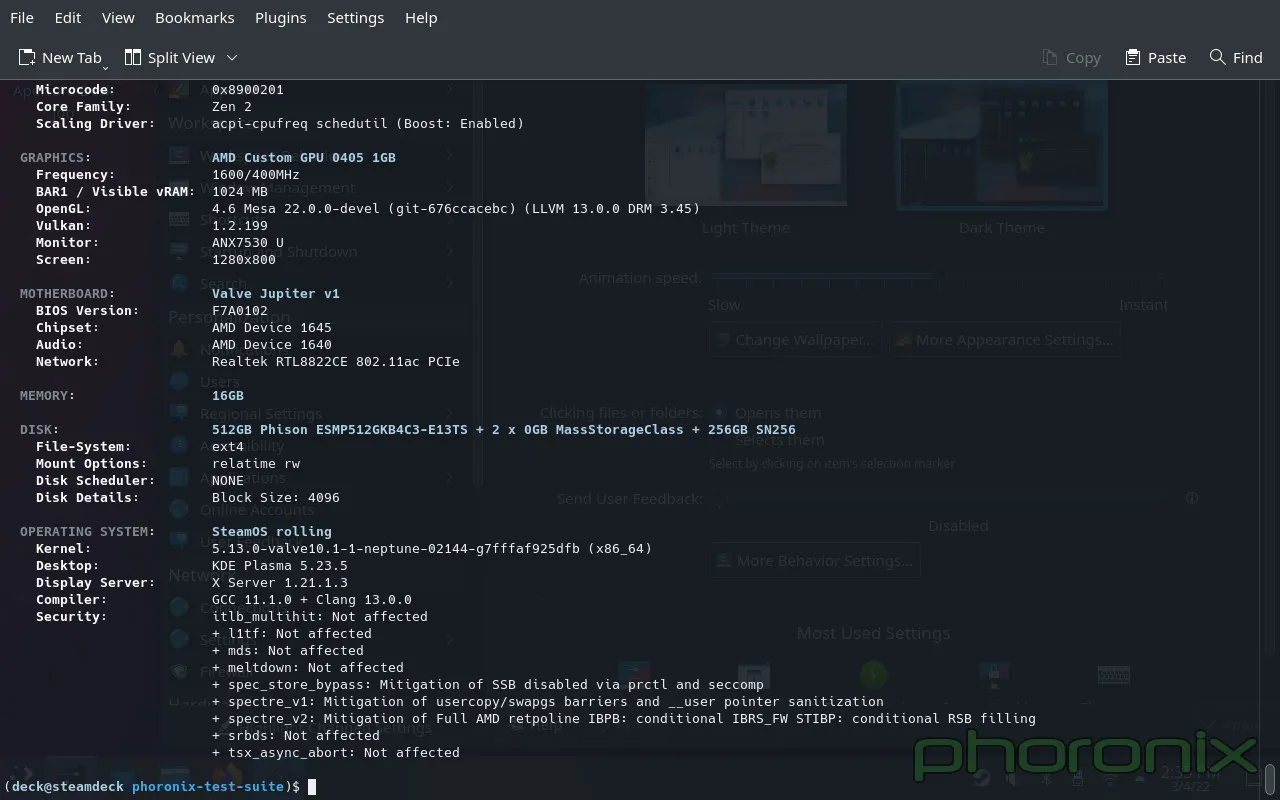
Task: Click the 'Valve Jupiter v1' motherboard text
Action: [276, 294]
